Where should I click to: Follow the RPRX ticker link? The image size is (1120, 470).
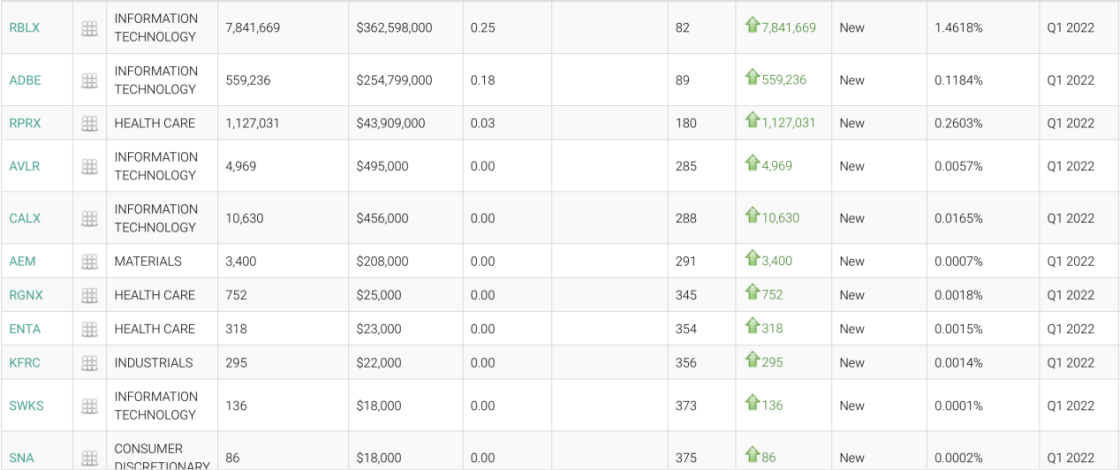pos(25,124)
